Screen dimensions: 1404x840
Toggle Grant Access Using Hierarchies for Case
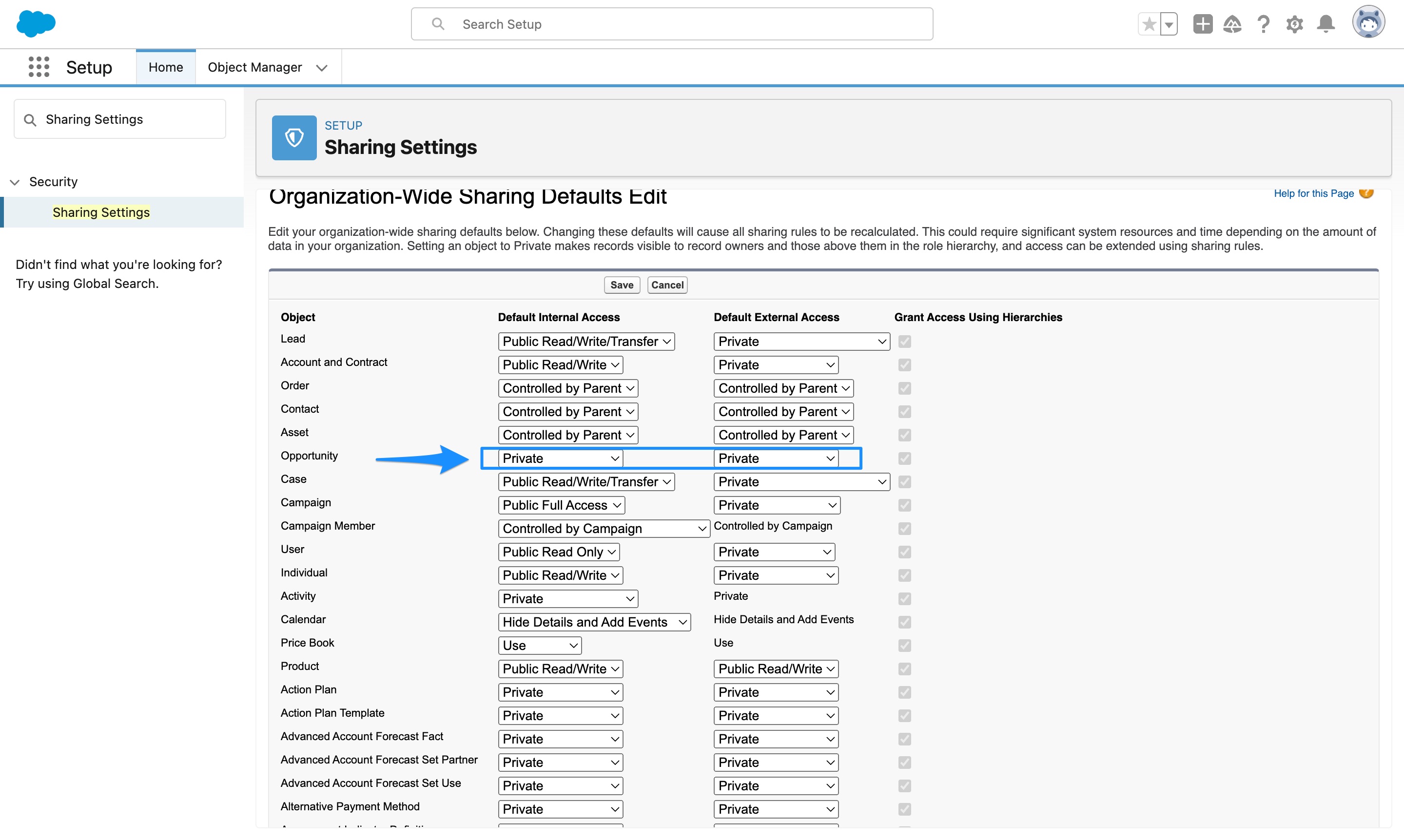pyautogui.click(x=904, y=482)
